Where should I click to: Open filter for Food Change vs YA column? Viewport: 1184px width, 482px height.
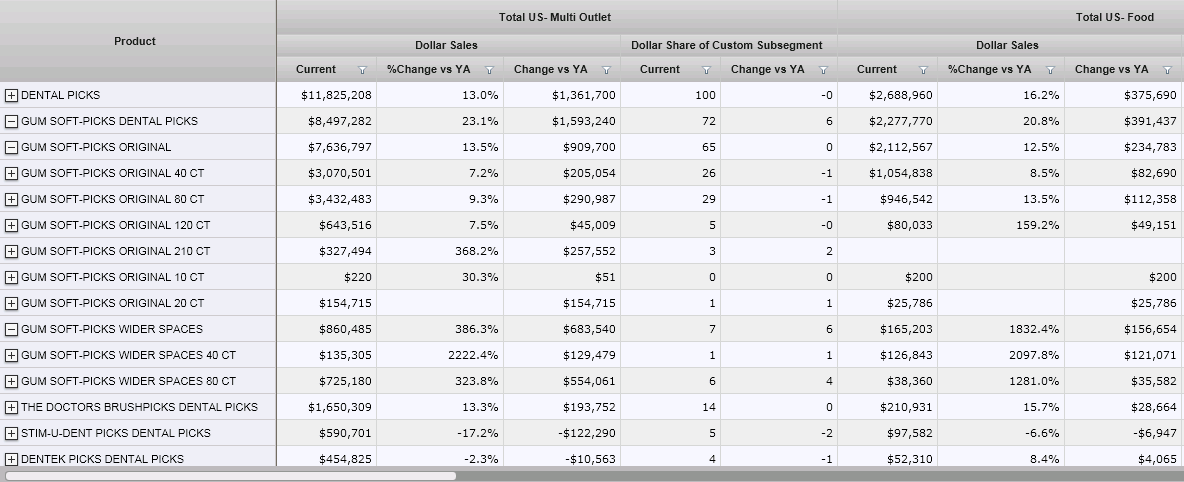tap(1167, 70)
